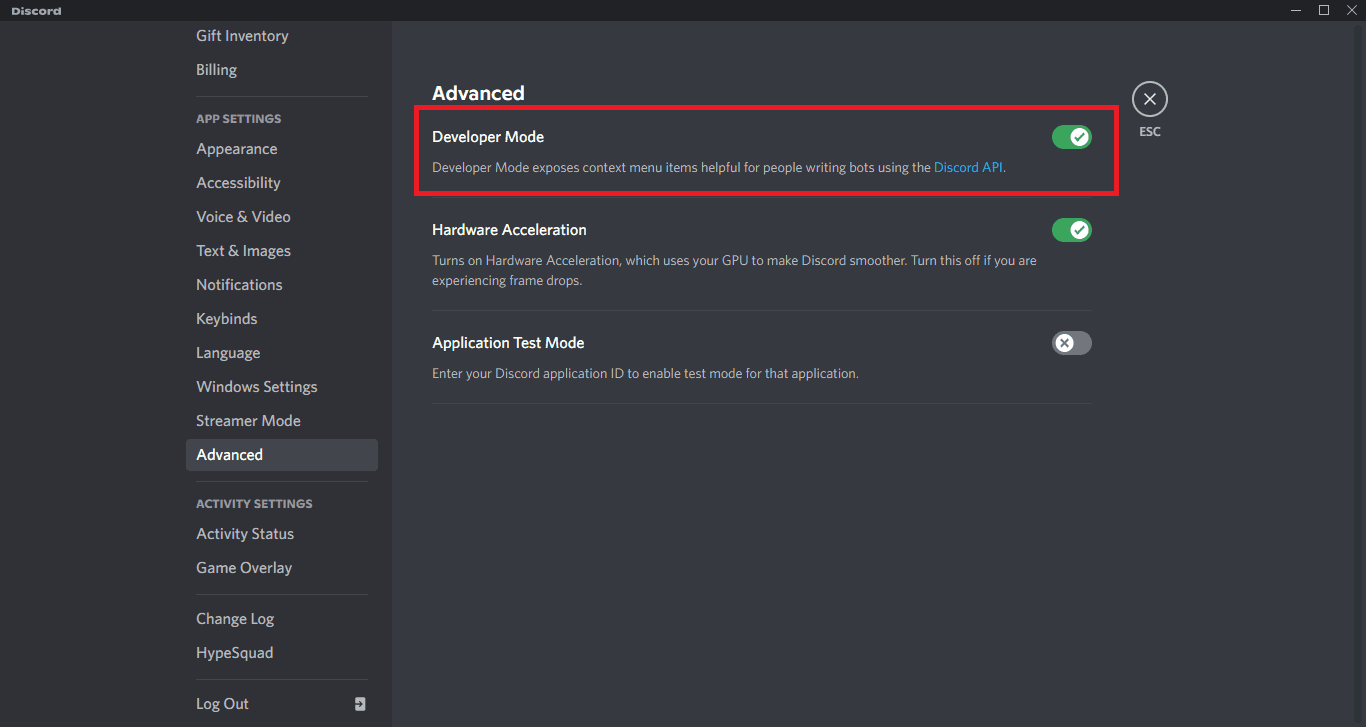The image size is (1366, 727).
Task: Close settings with the ESC X icon
Action: point(1149,99)
